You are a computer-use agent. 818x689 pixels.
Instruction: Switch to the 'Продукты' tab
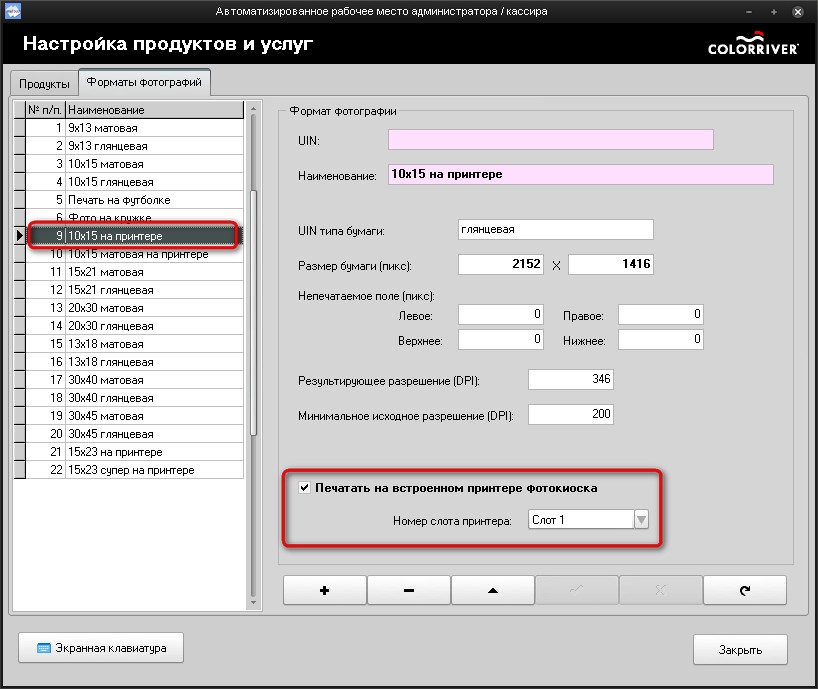click(x=44, y=83)
